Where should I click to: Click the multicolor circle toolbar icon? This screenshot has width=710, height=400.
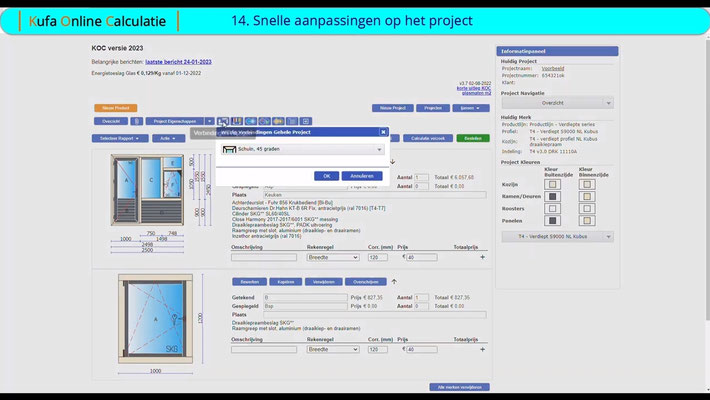[264, 121]
